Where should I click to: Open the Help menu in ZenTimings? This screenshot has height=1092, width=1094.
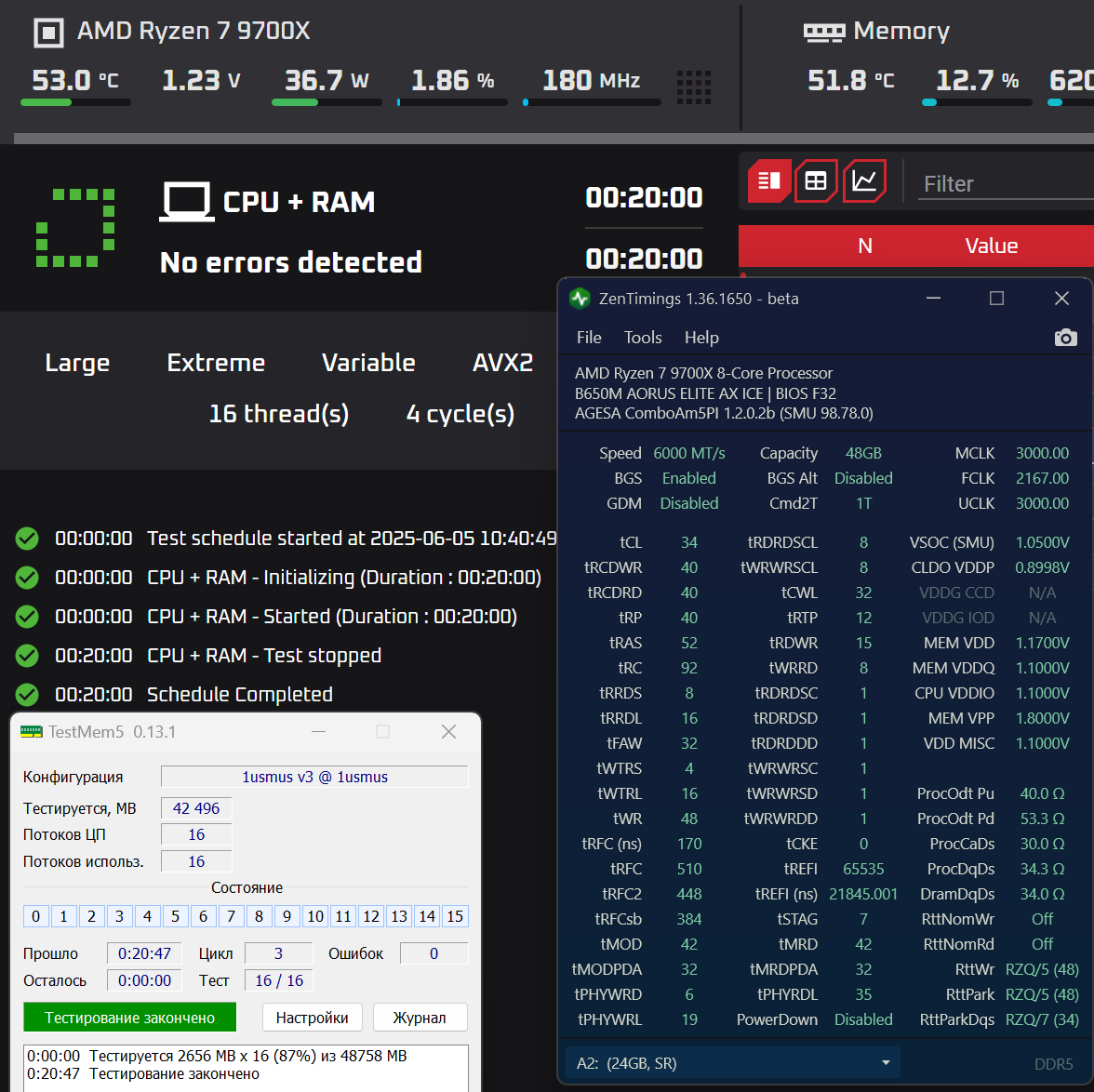point(701,338)
